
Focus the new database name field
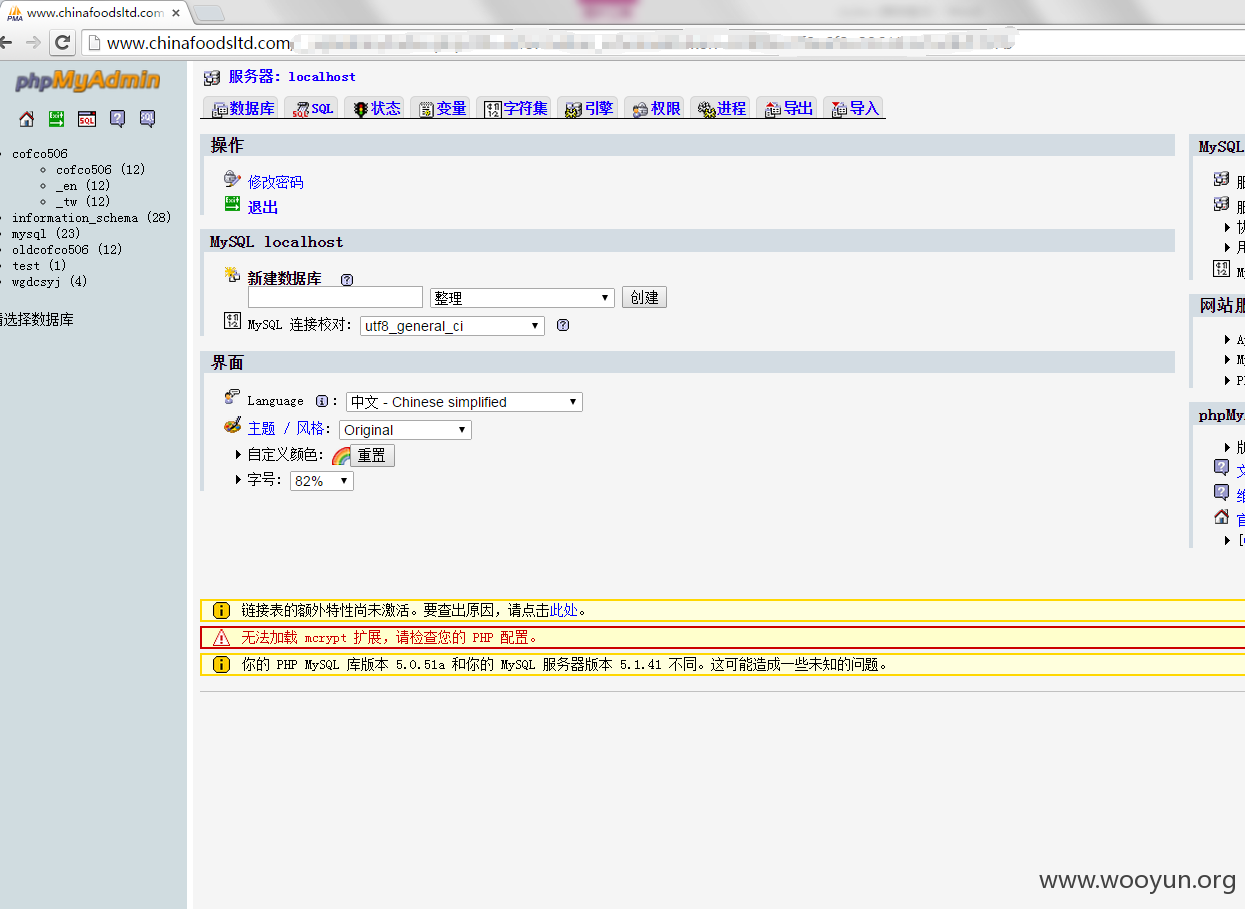tap(335, 297)
